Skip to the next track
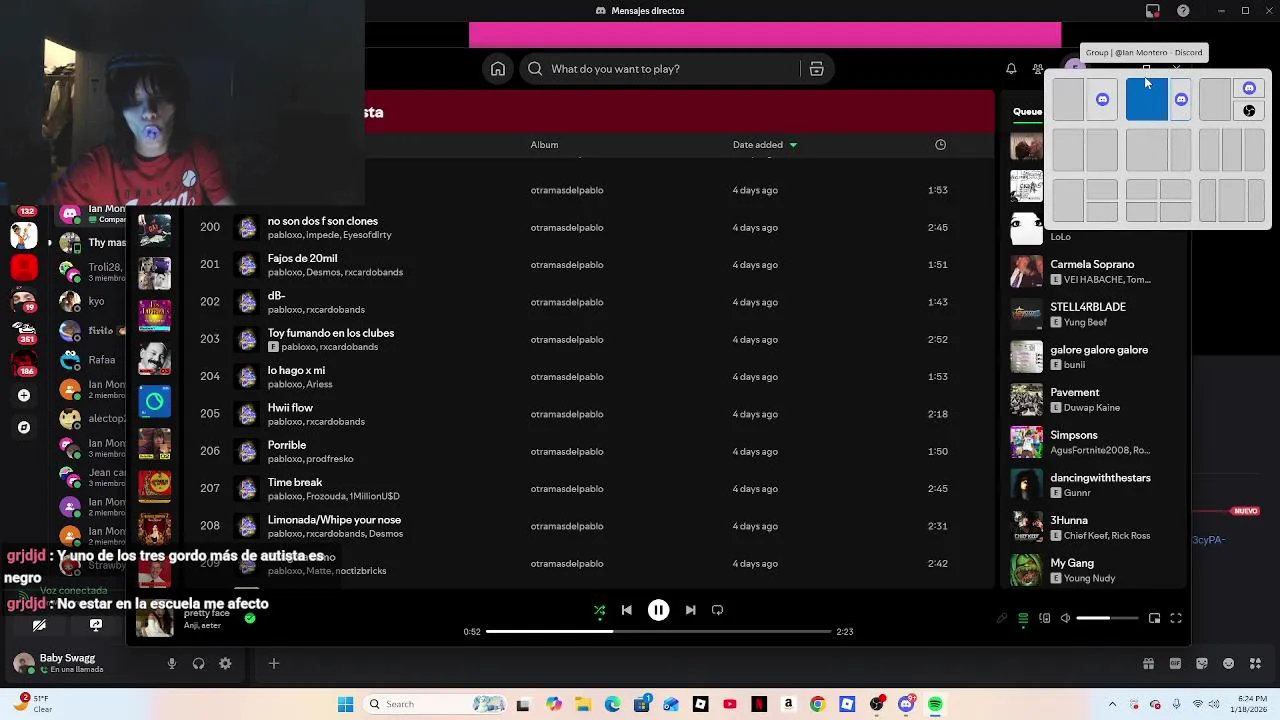The width and height of the screenshot is (1280, 720). [690, 610]
